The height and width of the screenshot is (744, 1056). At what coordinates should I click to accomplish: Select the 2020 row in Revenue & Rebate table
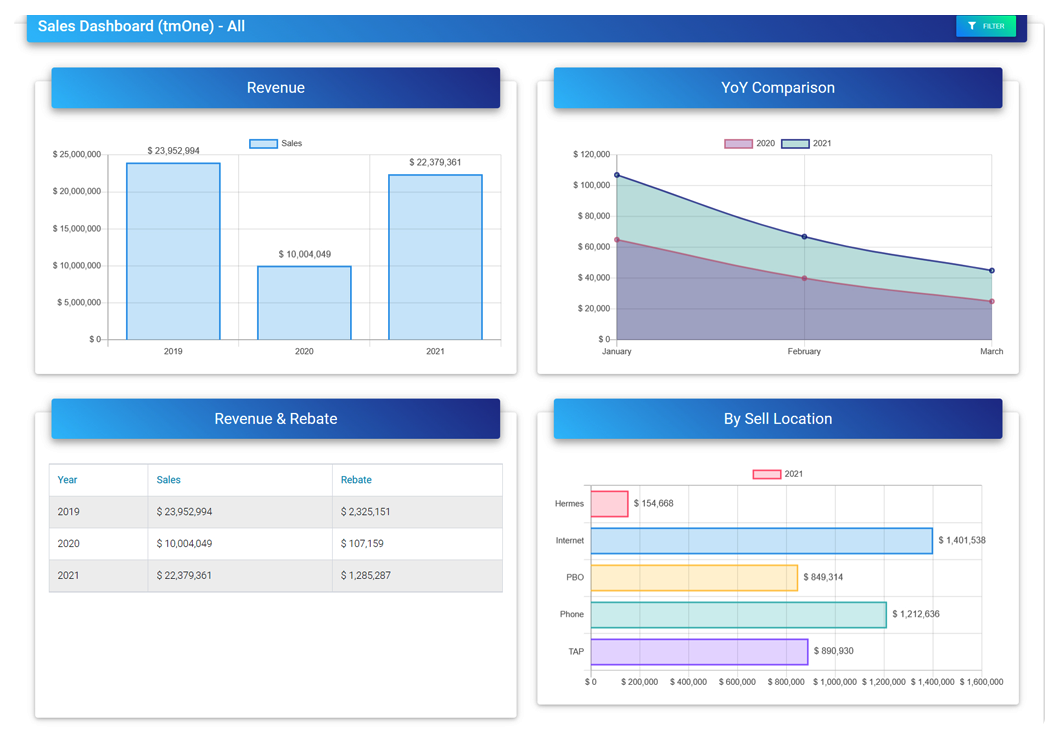pyautogui.click(x=276, y=543)
